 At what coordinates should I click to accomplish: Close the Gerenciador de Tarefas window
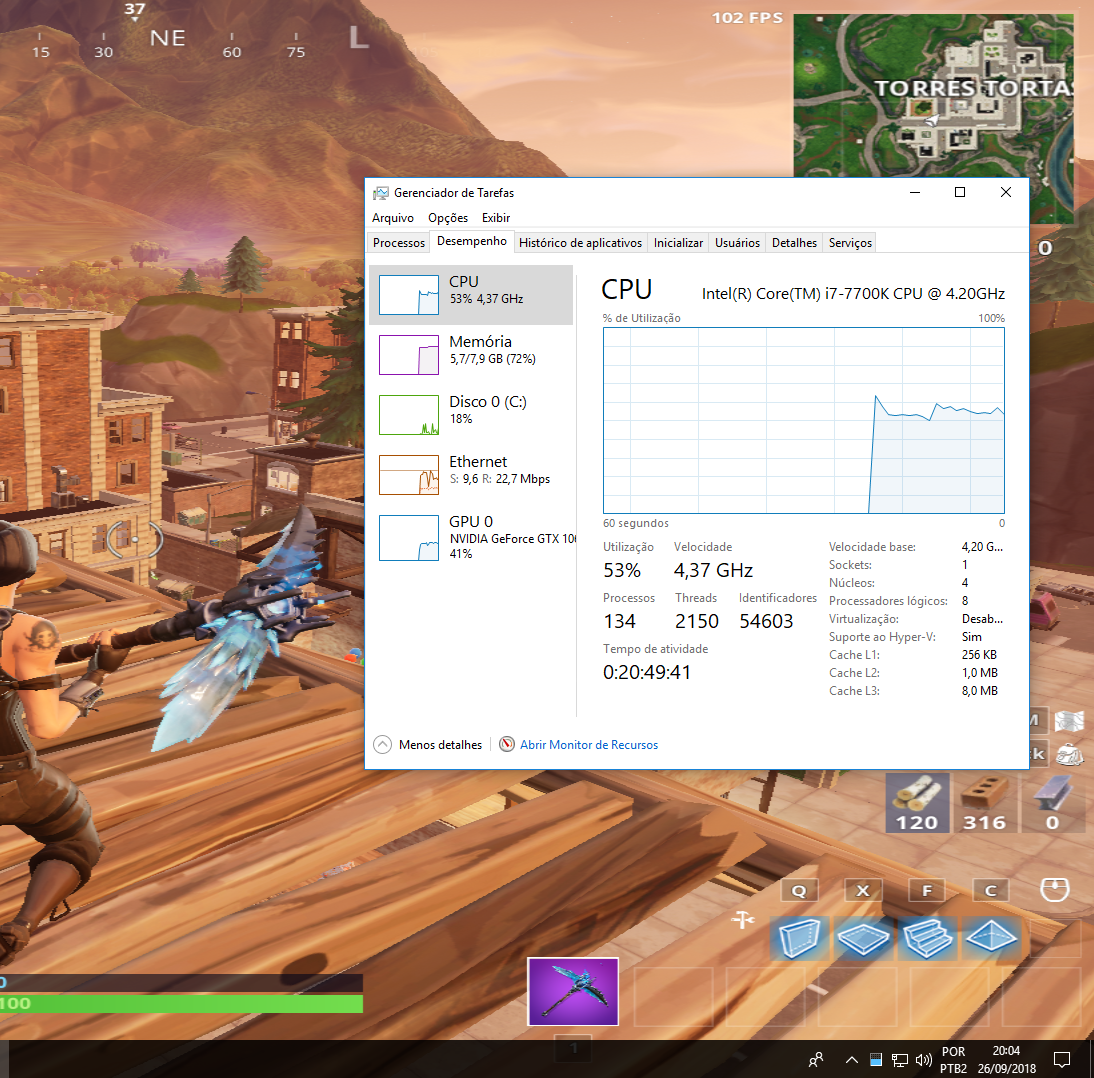1005,193
